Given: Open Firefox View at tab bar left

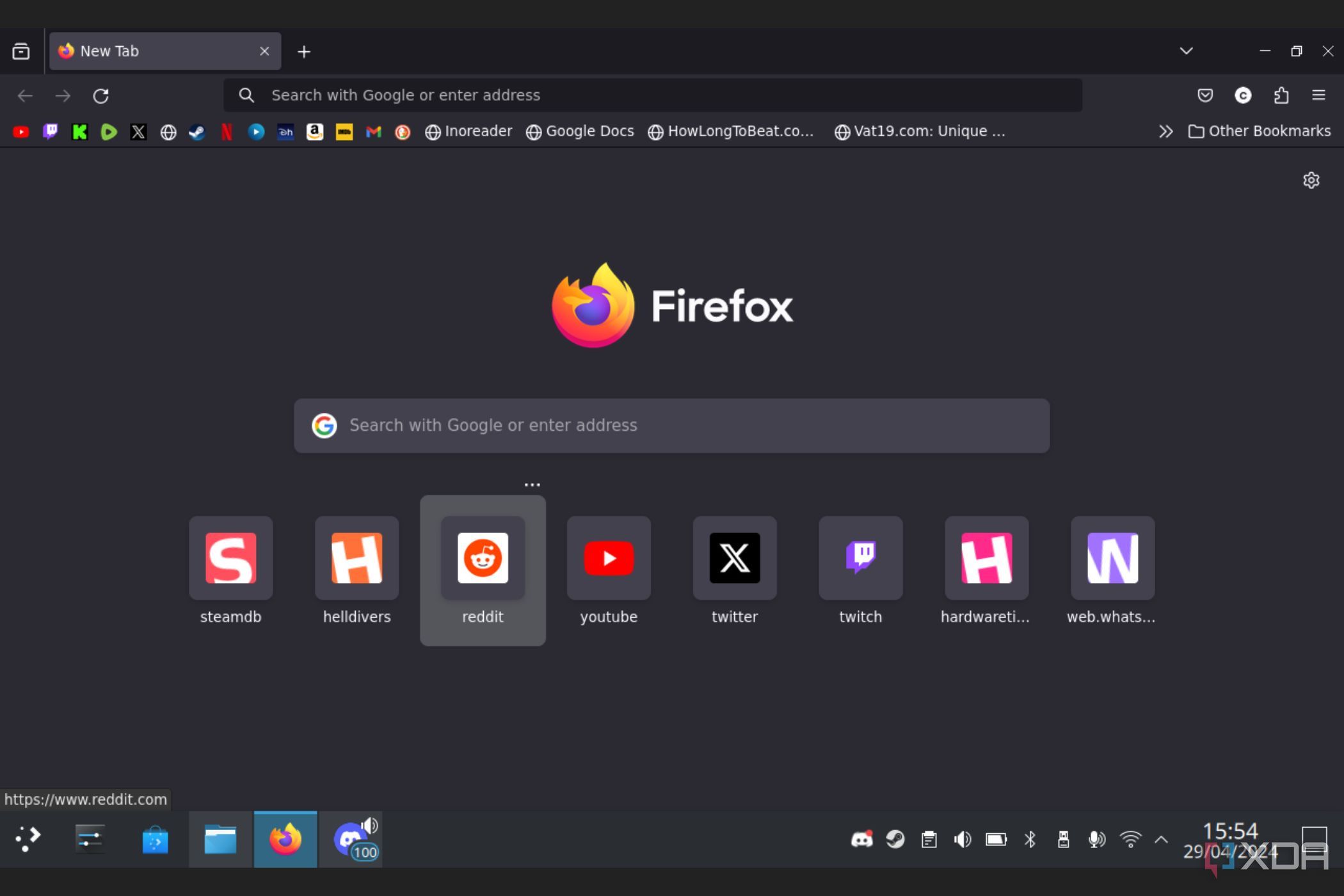Looking at the screenshot, I should click(21, 51).
